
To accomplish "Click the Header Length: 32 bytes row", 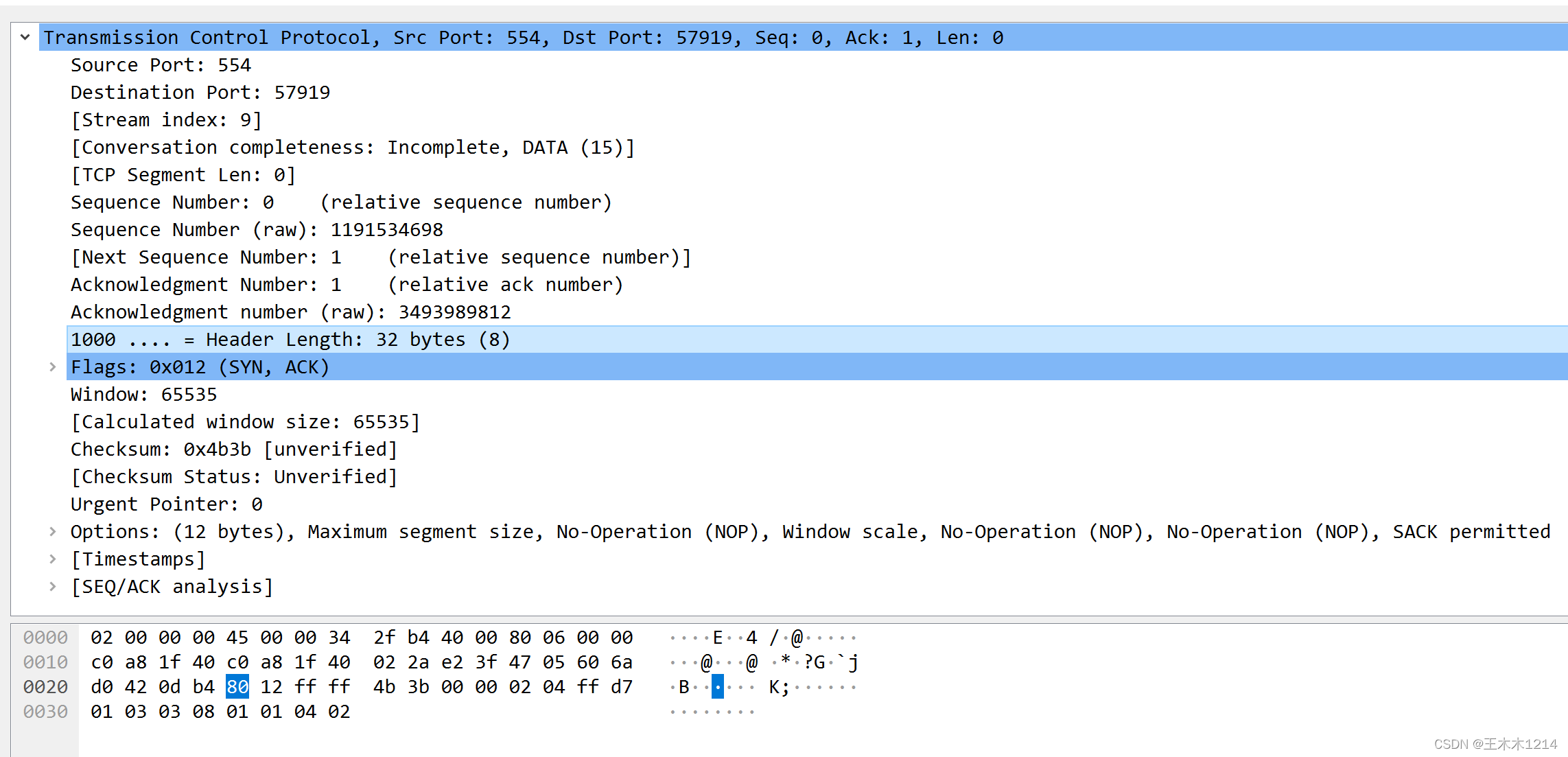I will tap(290, 340).
